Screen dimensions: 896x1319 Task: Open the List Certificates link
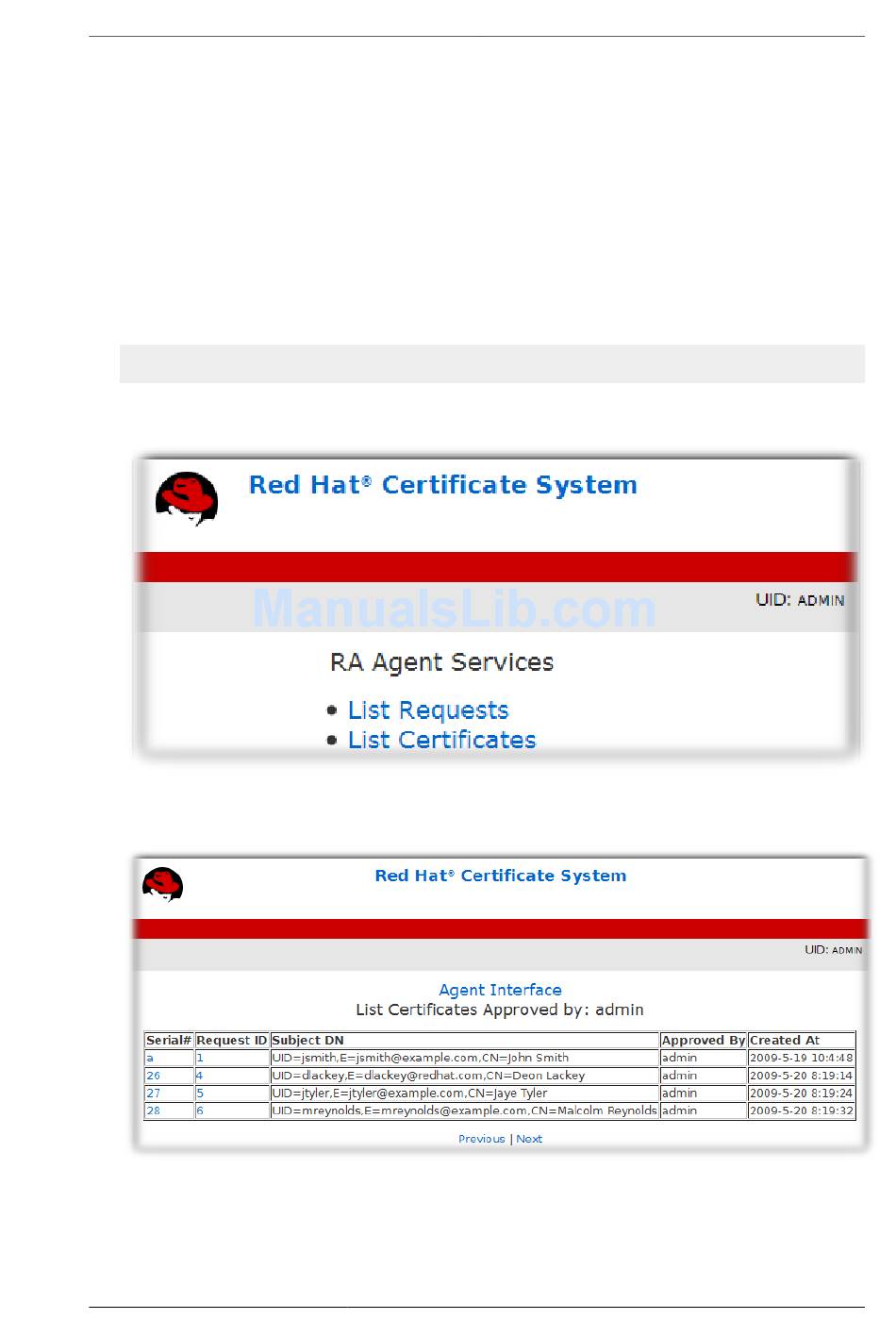441,740
